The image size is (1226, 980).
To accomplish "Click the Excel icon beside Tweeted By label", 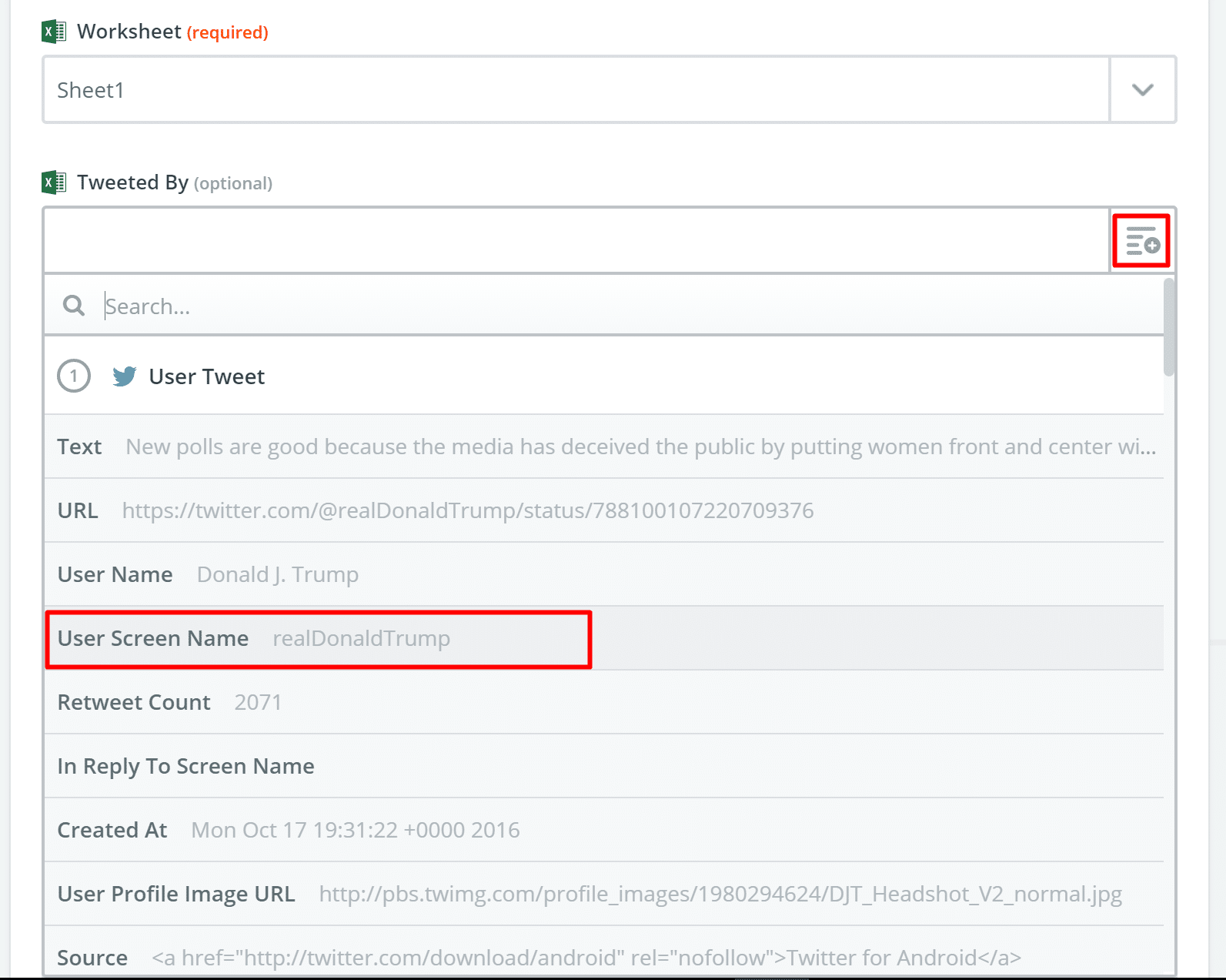I will point(54,182).
